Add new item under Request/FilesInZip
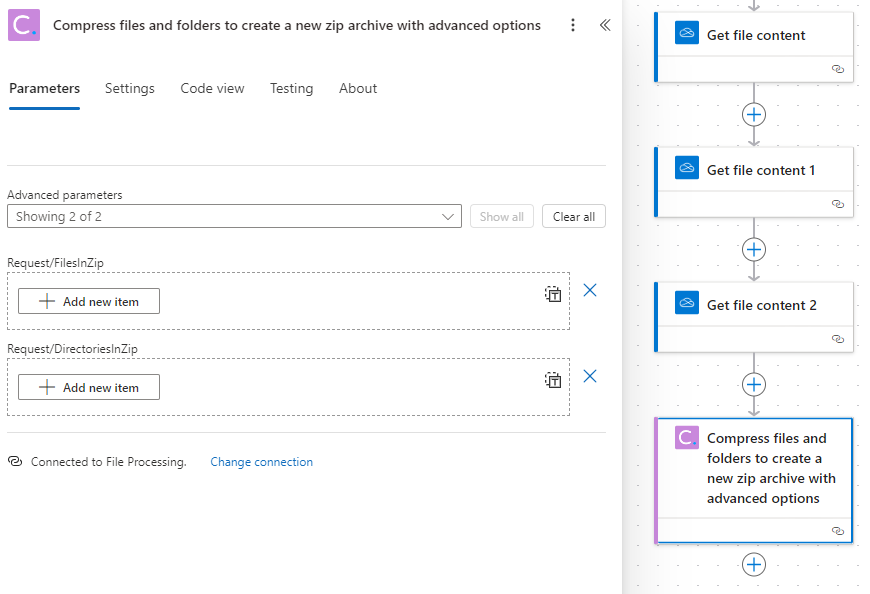The height and width of the screenshot is (594, 870). tap(89, 301)
